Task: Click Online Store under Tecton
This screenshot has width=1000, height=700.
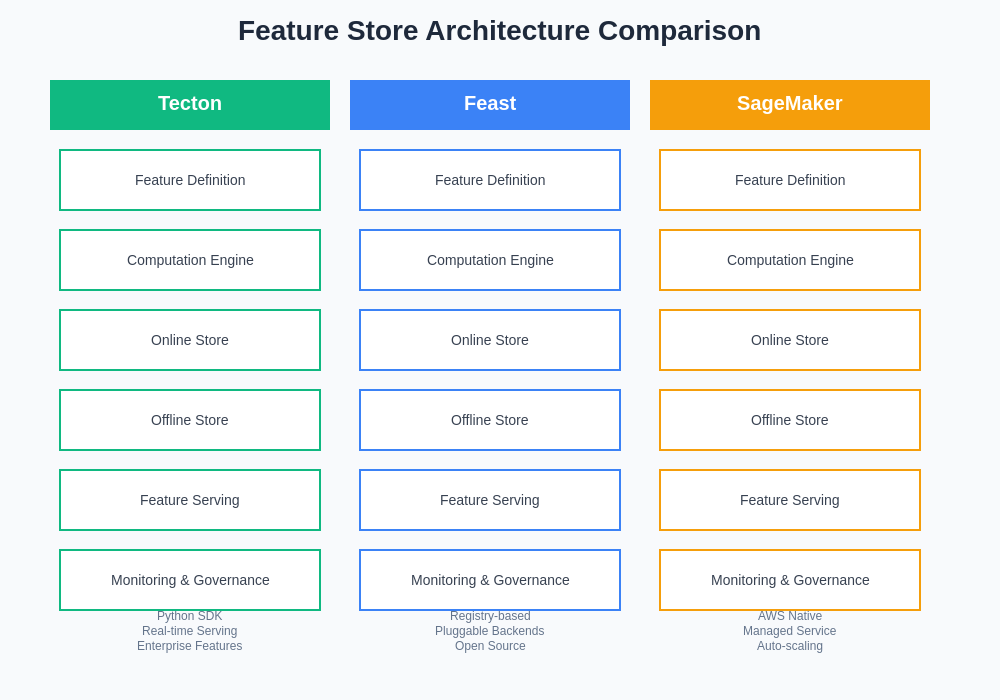Action: click(x=190, y=340)
